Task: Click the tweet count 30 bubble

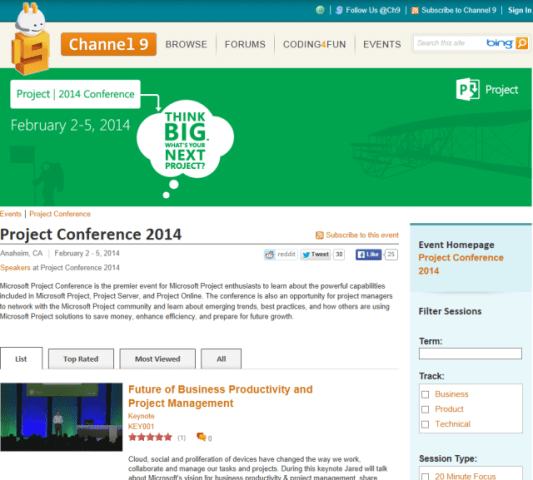Action: (x=339, y=255)
